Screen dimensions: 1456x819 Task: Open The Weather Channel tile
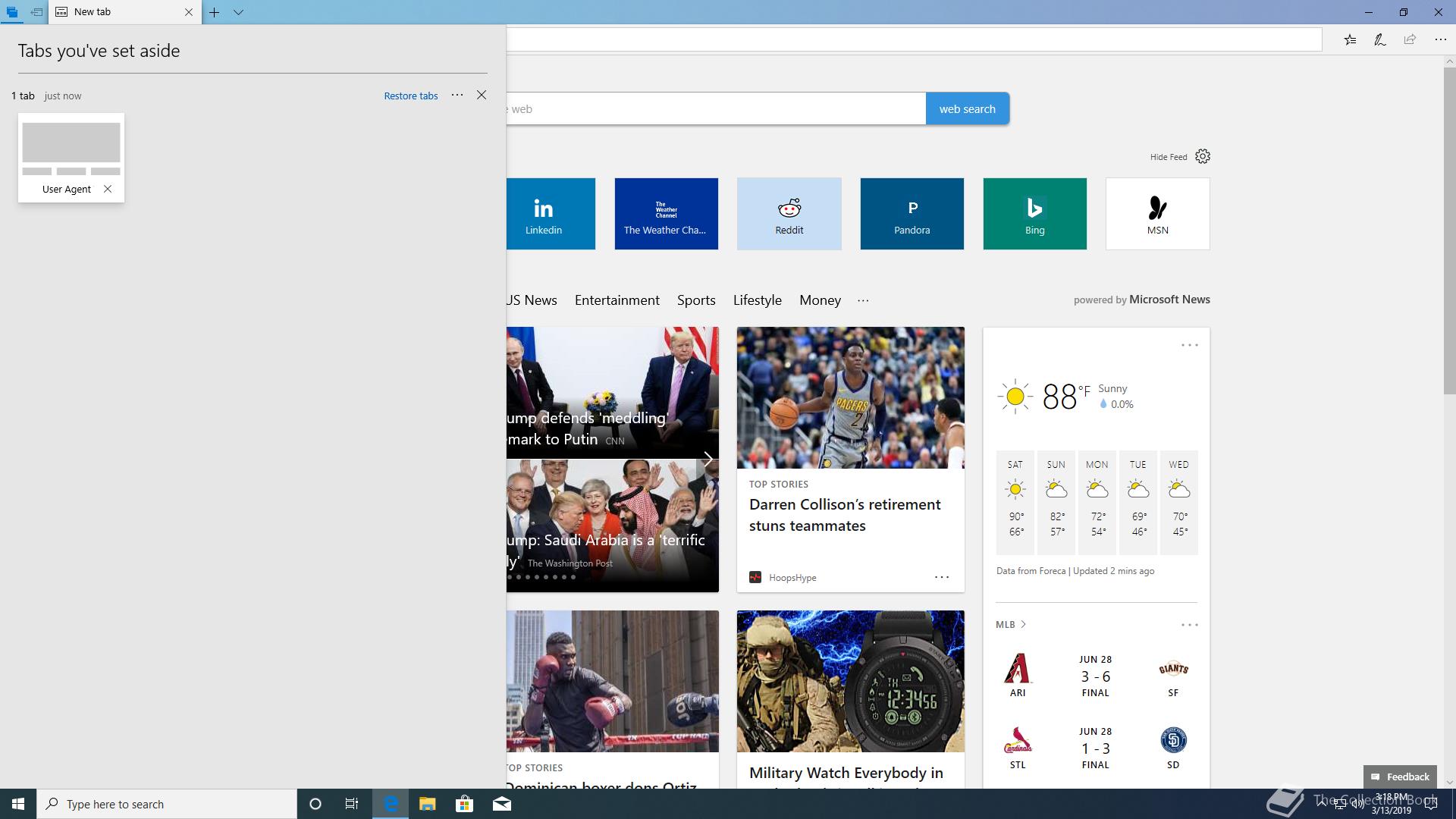tap(666, 214)
